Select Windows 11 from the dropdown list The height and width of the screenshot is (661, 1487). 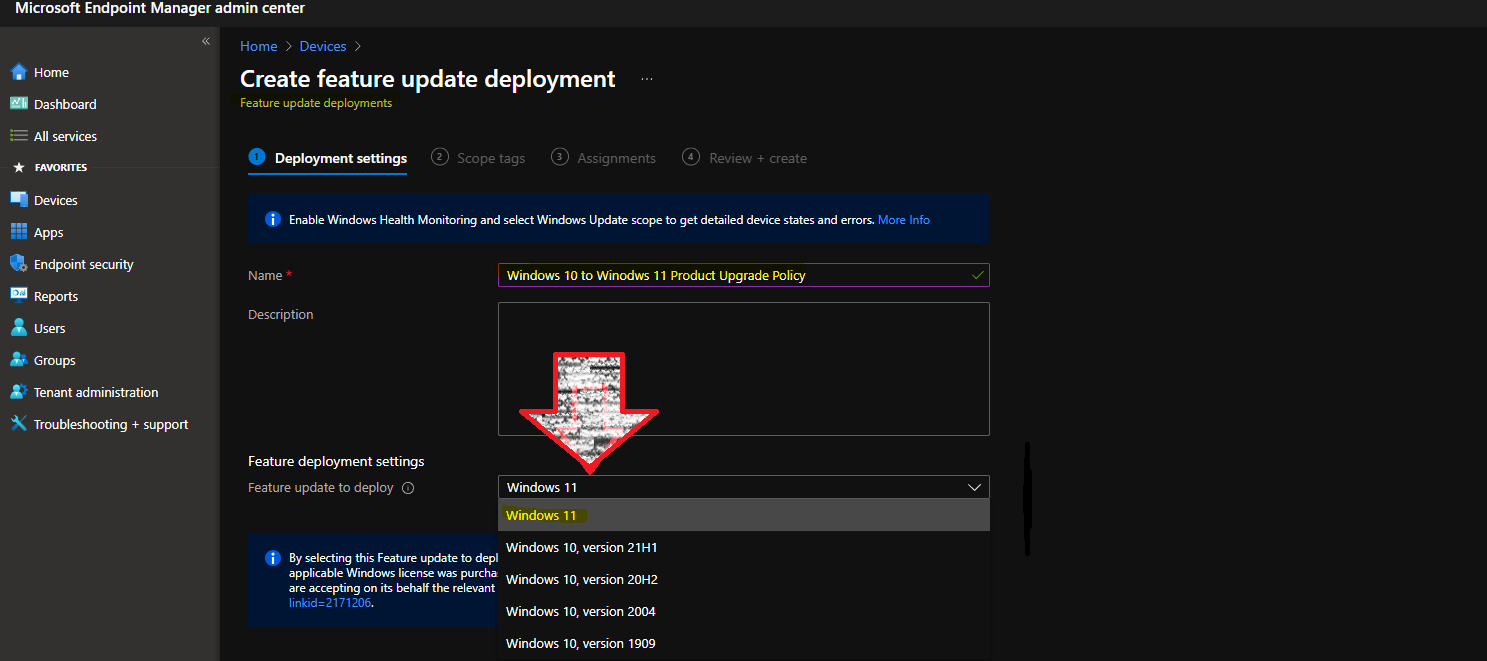click(744, 515)
